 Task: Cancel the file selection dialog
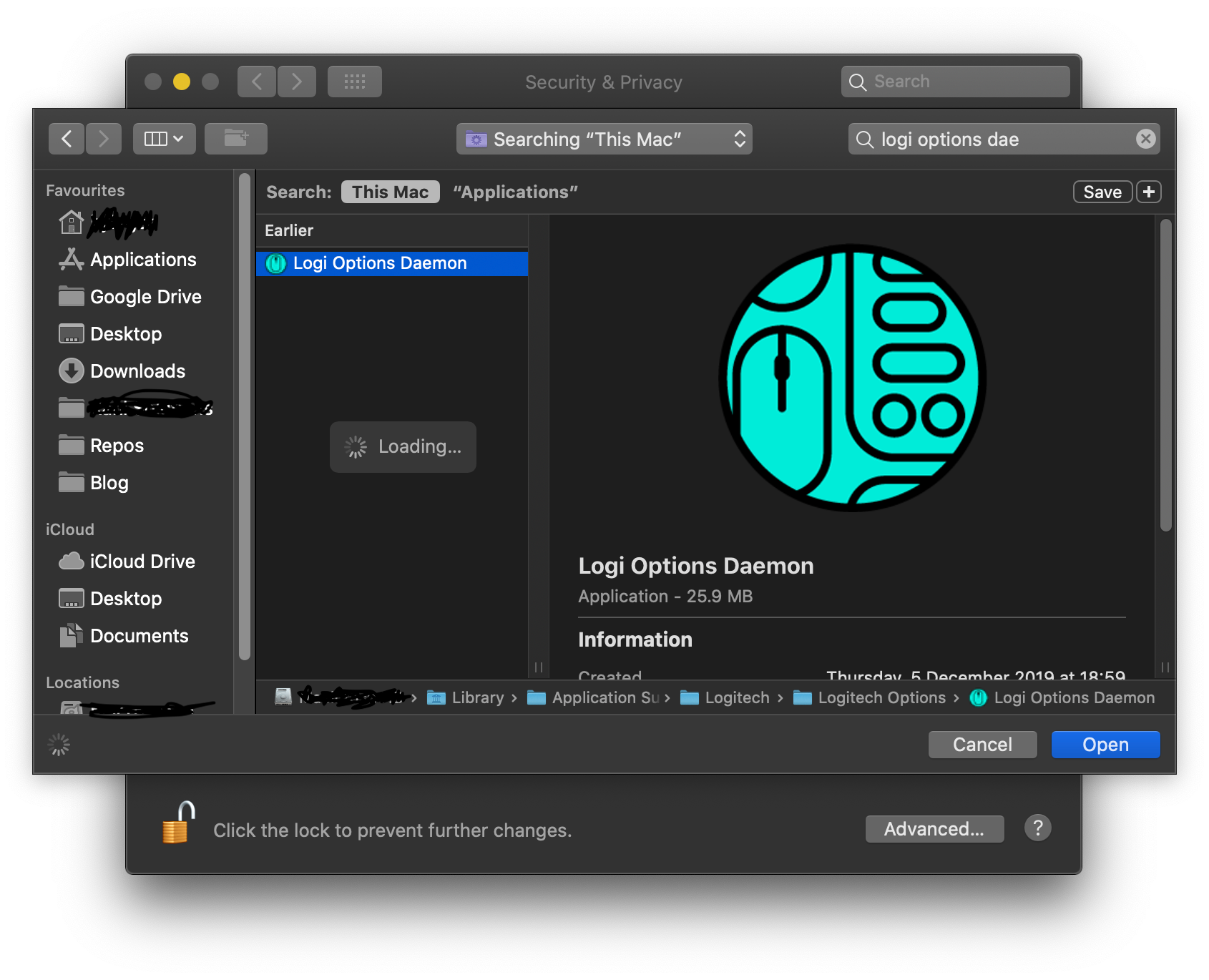[982, 744]
